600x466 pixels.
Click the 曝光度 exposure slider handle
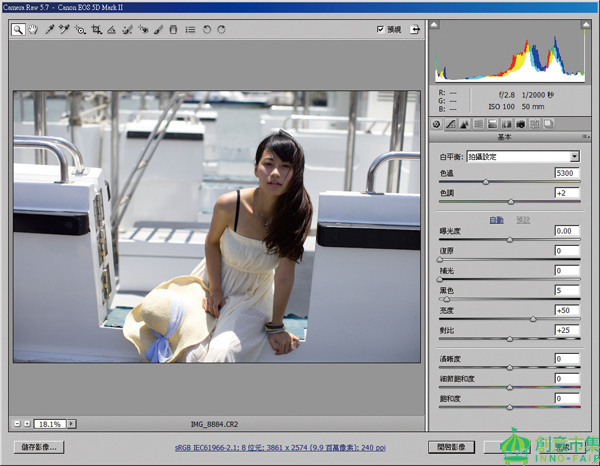coord(510,240)
